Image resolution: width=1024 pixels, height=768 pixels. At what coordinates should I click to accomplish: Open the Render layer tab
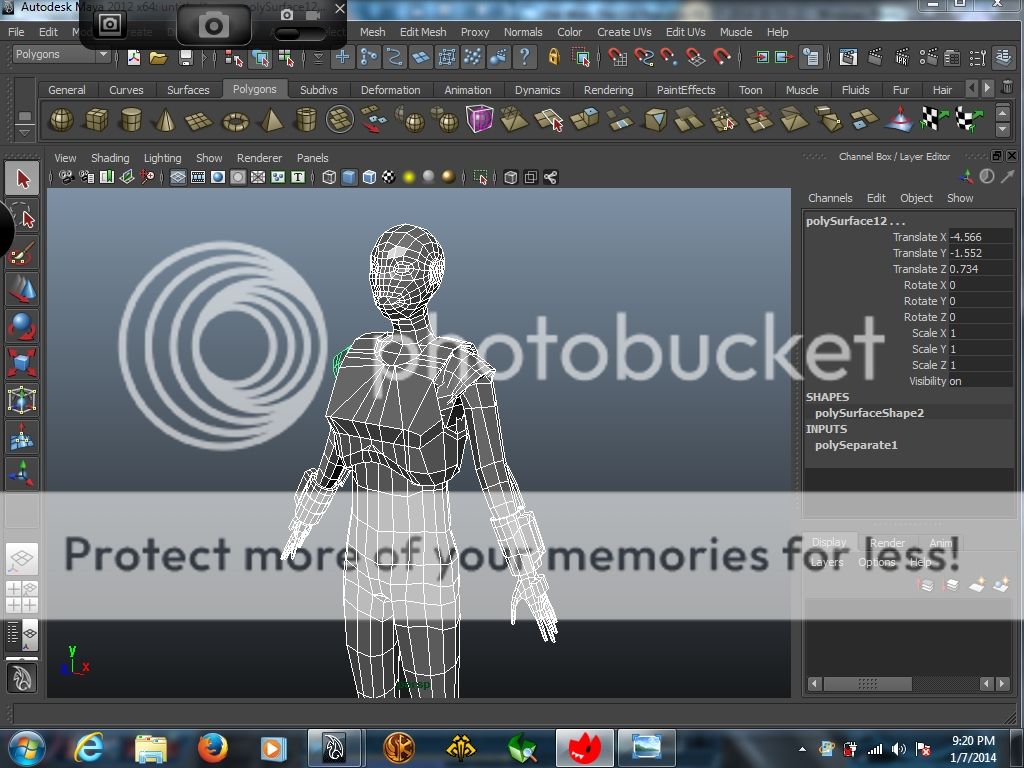[887, 543]
